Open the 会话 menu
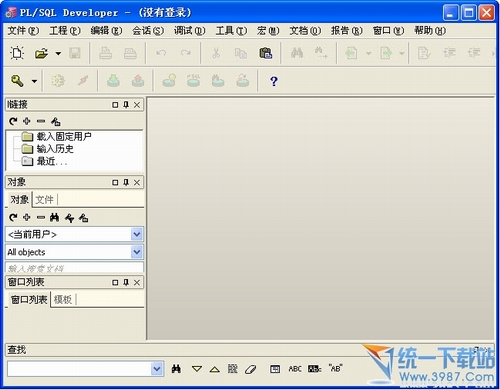 (148, 31)
